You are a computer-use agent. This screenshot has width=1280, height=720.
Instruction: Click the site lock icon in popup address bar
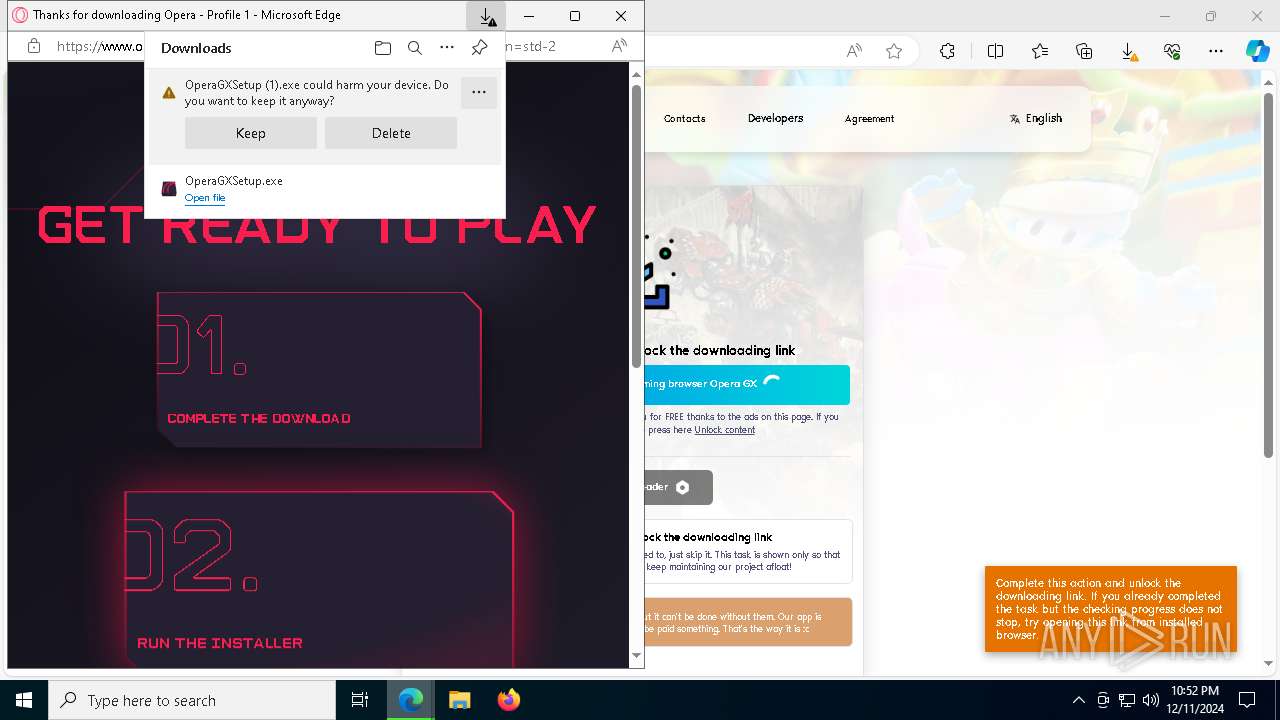34,46
